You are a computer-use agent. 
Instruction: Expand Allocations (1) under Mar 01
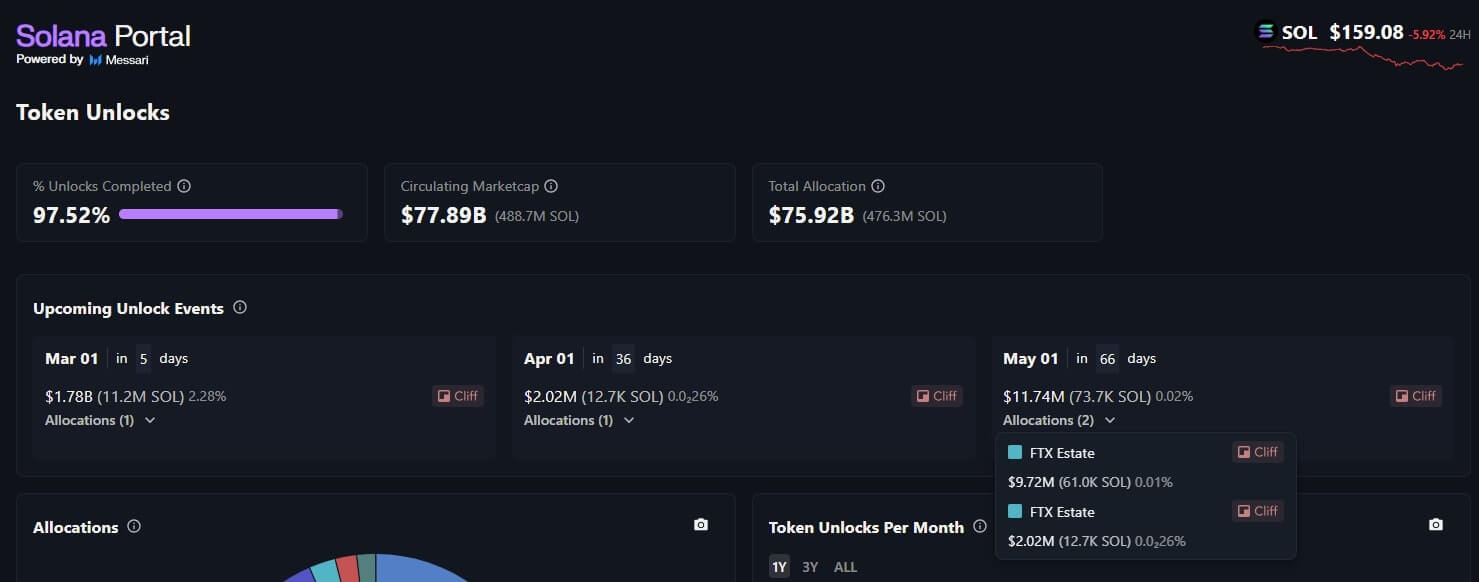point(100,420)
